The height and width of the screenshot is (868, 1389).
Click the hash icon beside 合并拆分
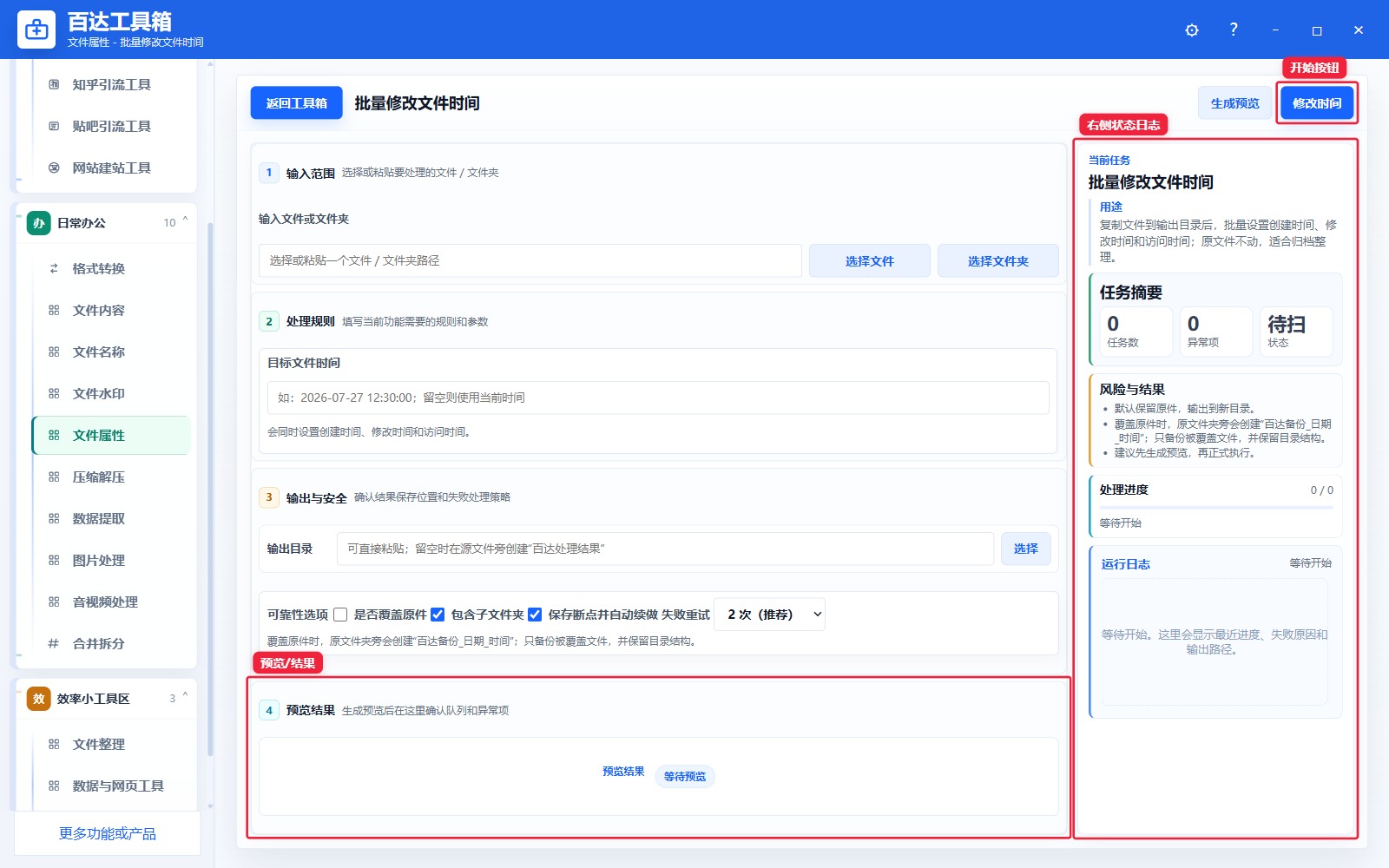tap(54, 643)
